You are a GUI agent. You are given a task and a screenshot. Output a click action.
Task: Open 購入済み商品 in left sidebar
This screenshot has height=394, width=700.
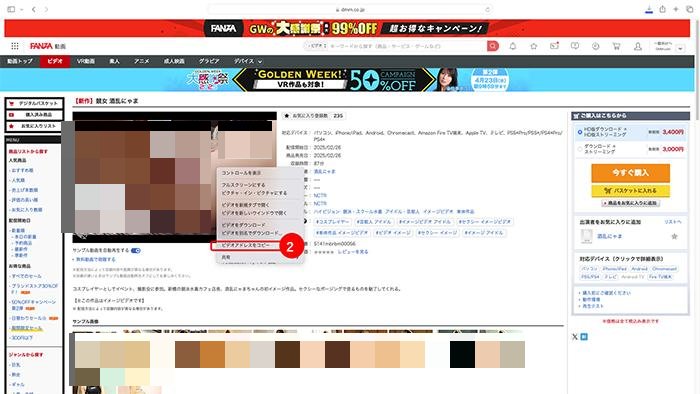pyautogui.click(x=34, y=115)
